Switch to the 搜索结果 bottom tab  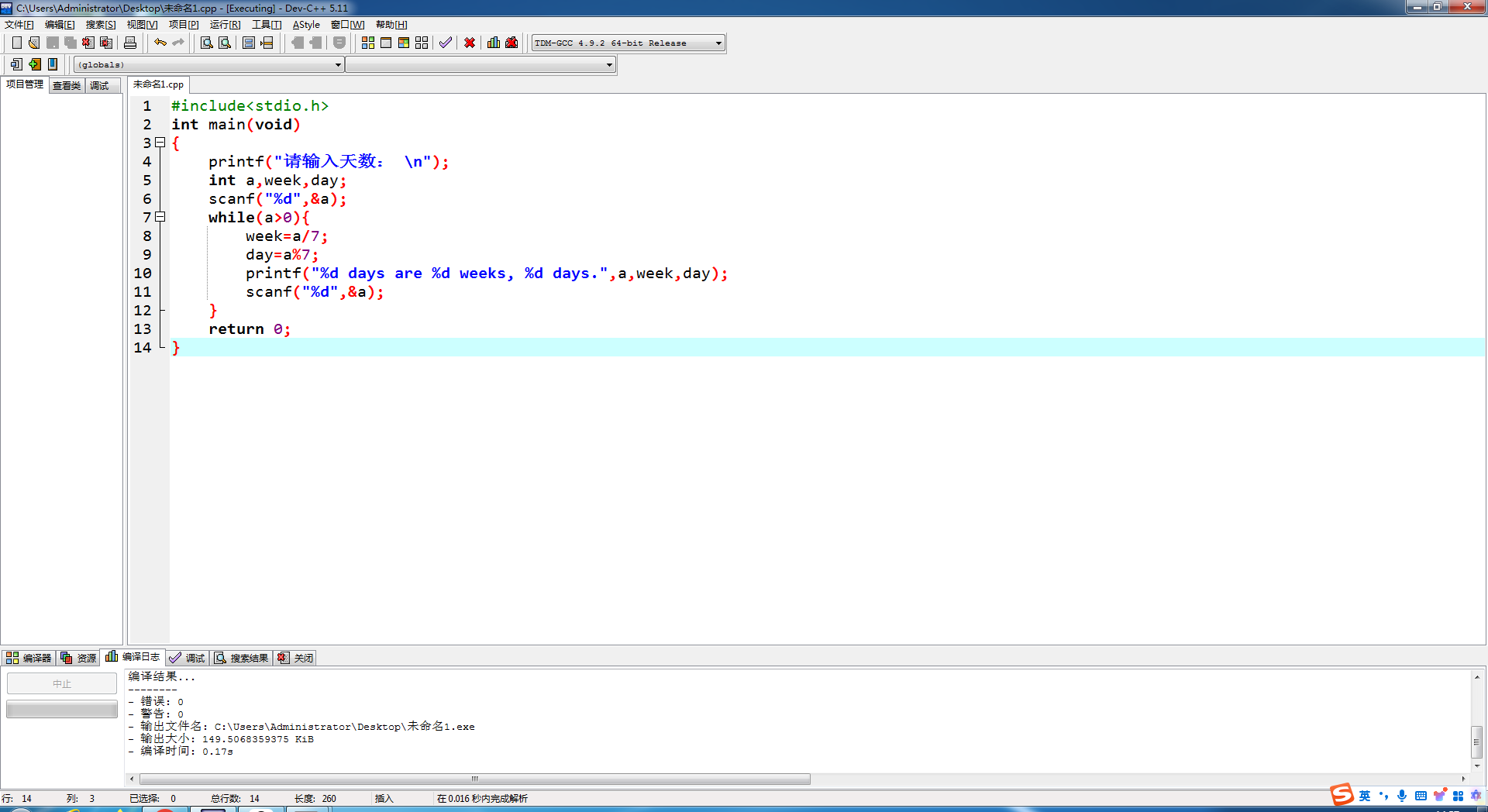[x=242, y=658]
